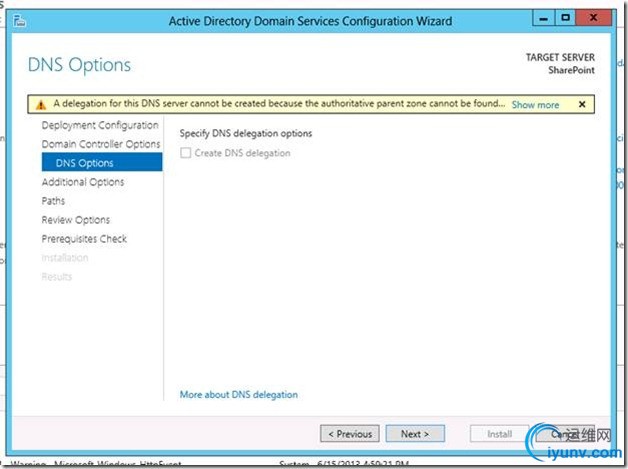Image resolution: width=628 pixels, height=469 pixels.
Task: Click the disabled Installation step
Action: tap(64, 258)
